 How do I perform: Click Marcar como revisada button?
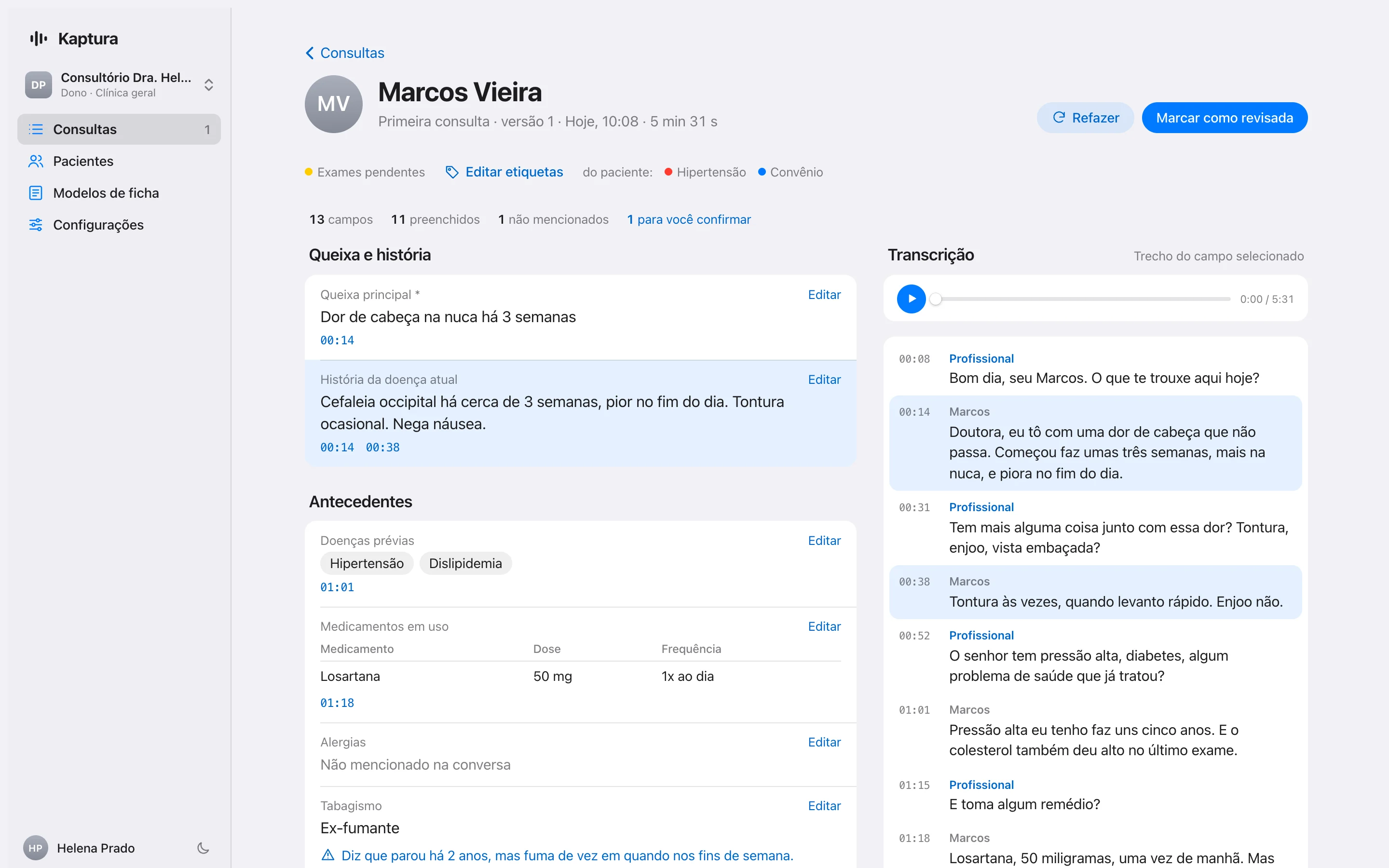click(1224, 118)
